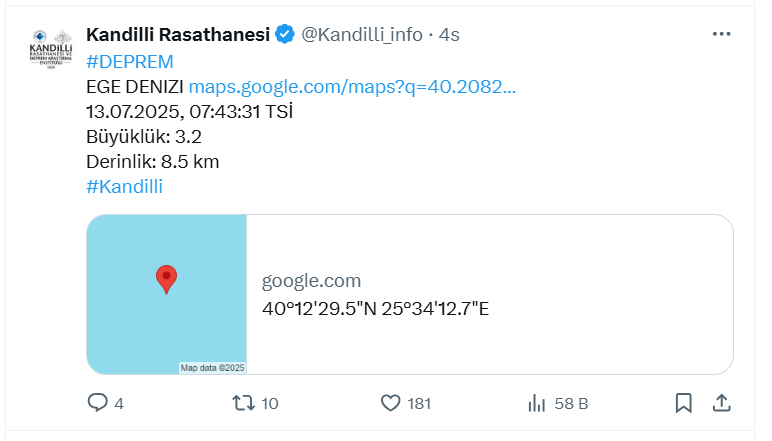This screenshot has height=441, width=772.
Task: Click the repost arrows icon
Action: 244,403
